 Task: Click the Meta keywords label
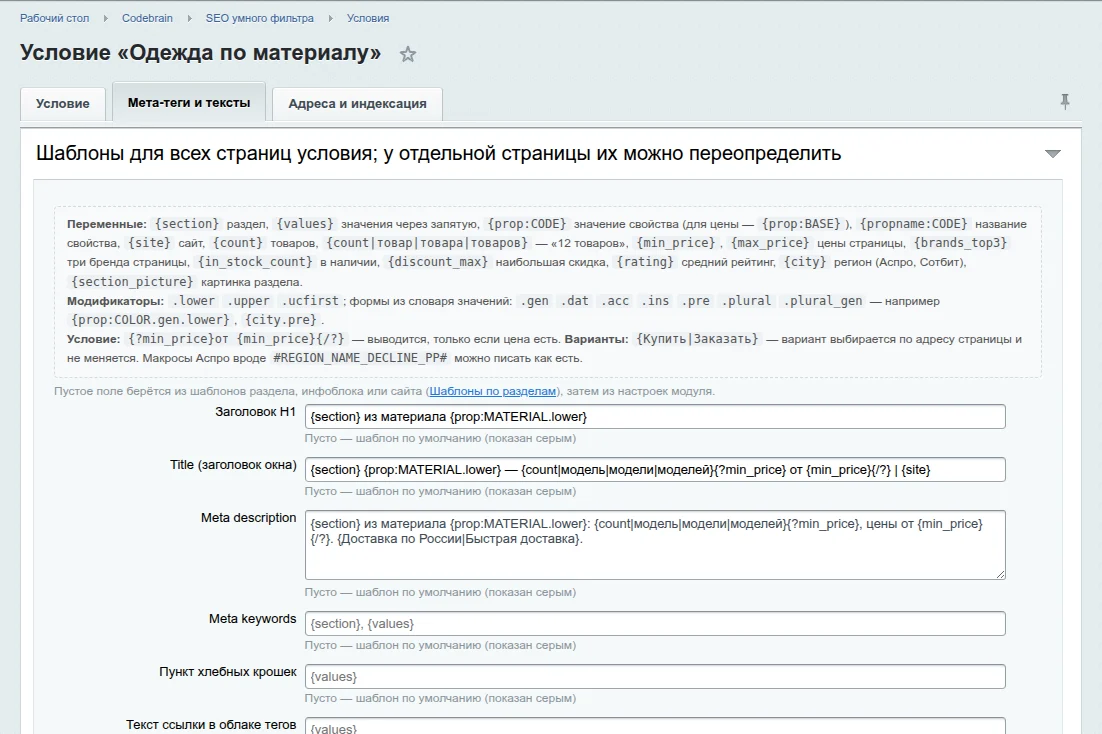point(252,619)
